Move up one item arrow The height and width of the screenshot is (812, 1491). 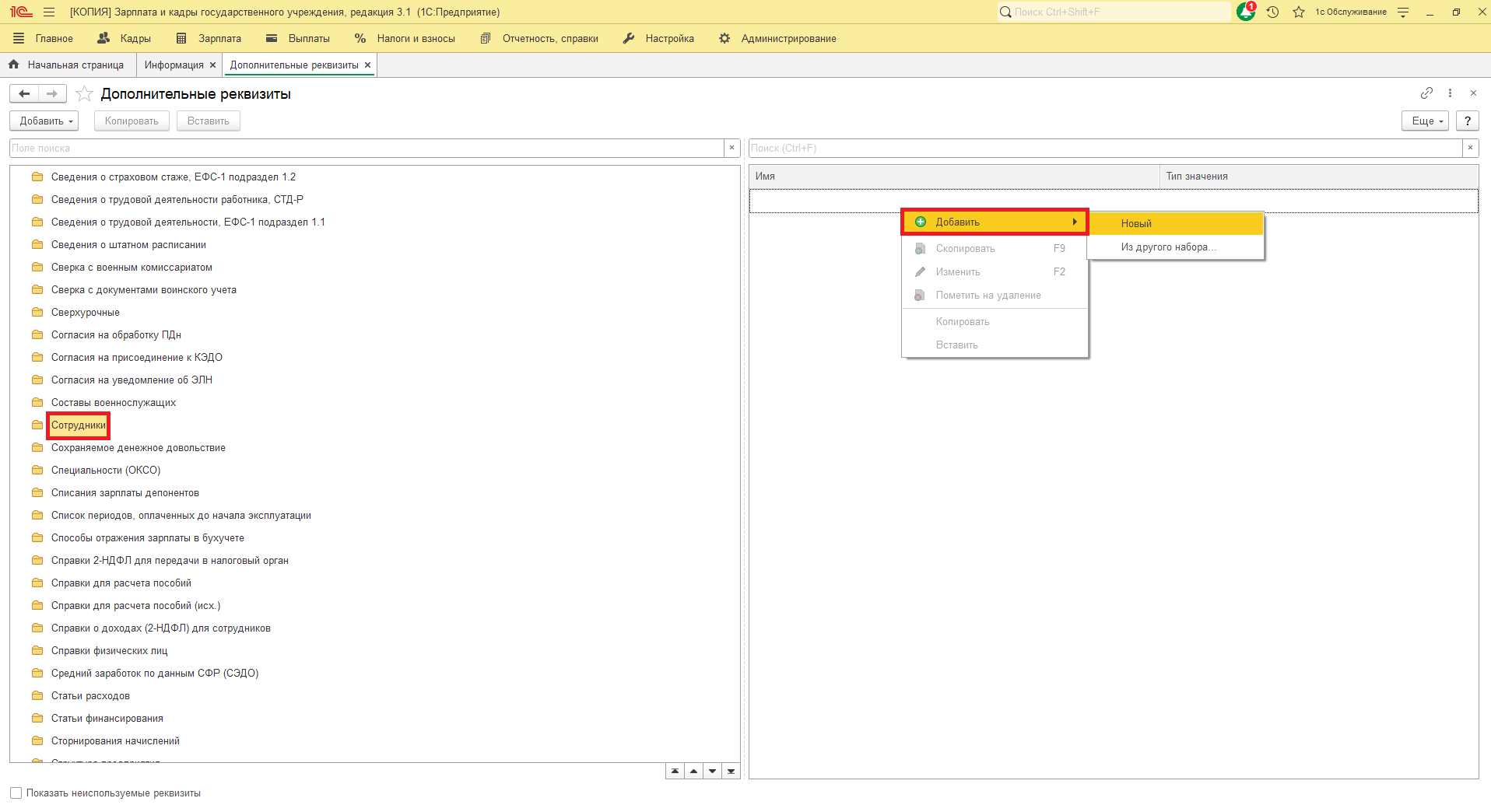tap(693, 772)
